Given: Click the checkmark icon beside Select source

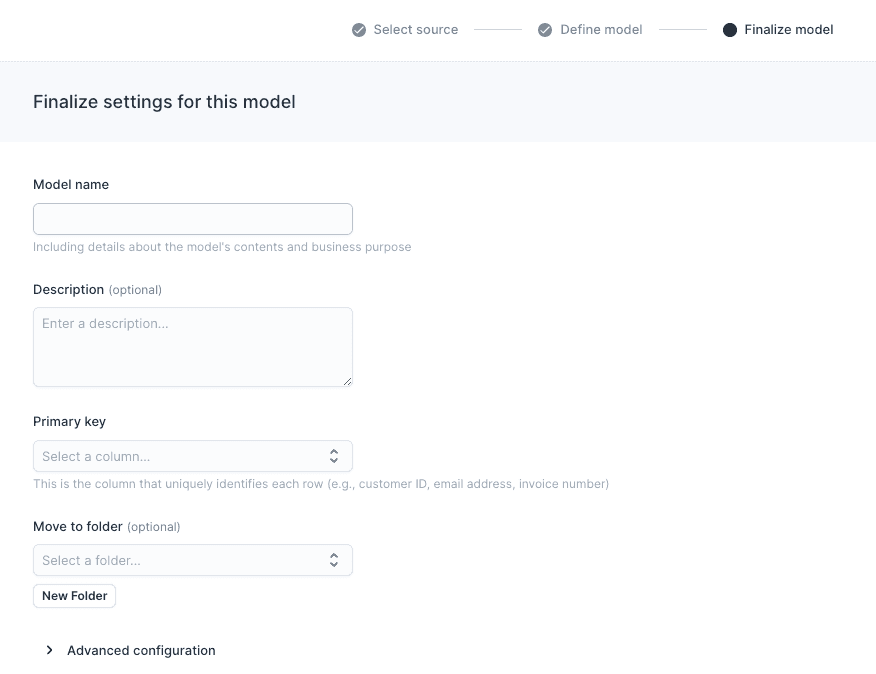Looking at the screenshot, I should click(357, 29).
